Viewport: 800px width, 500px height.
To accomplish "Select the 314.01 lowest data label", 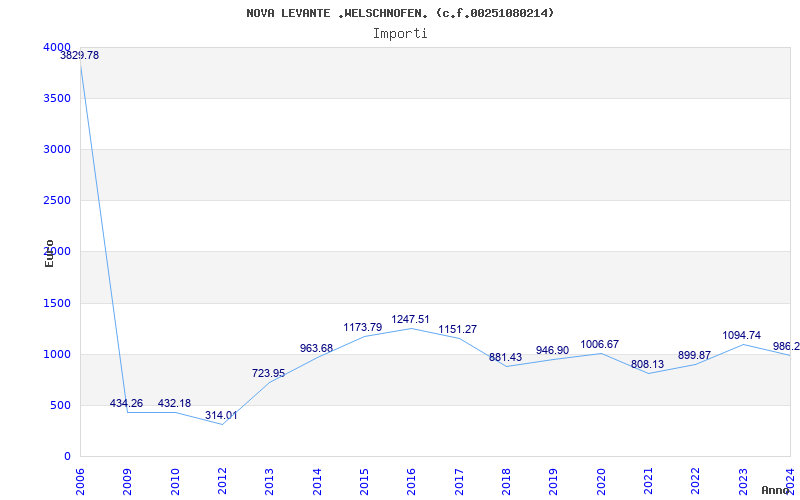I will [221, 415].
